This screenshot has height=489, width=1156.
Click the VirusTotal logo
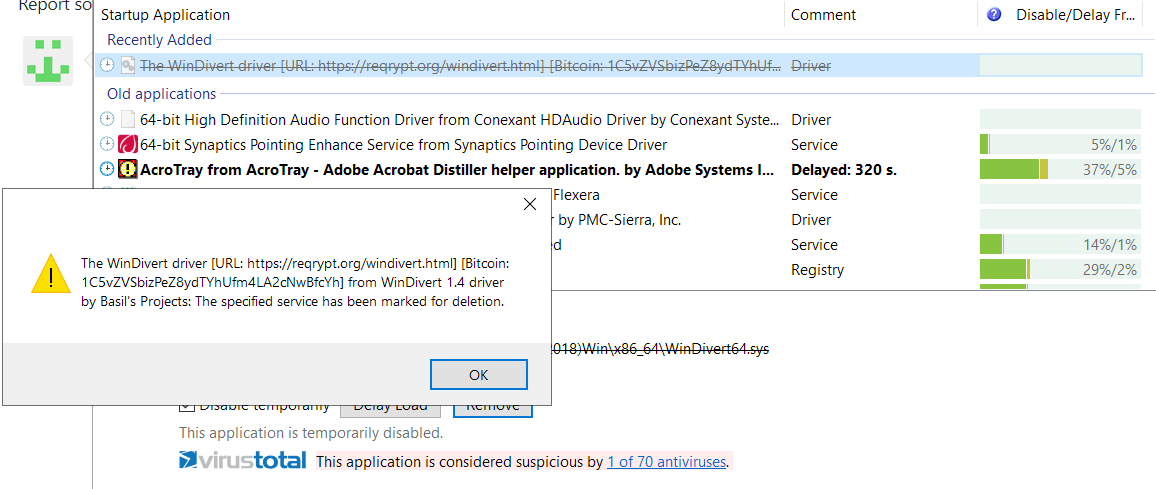coord(243,462)
